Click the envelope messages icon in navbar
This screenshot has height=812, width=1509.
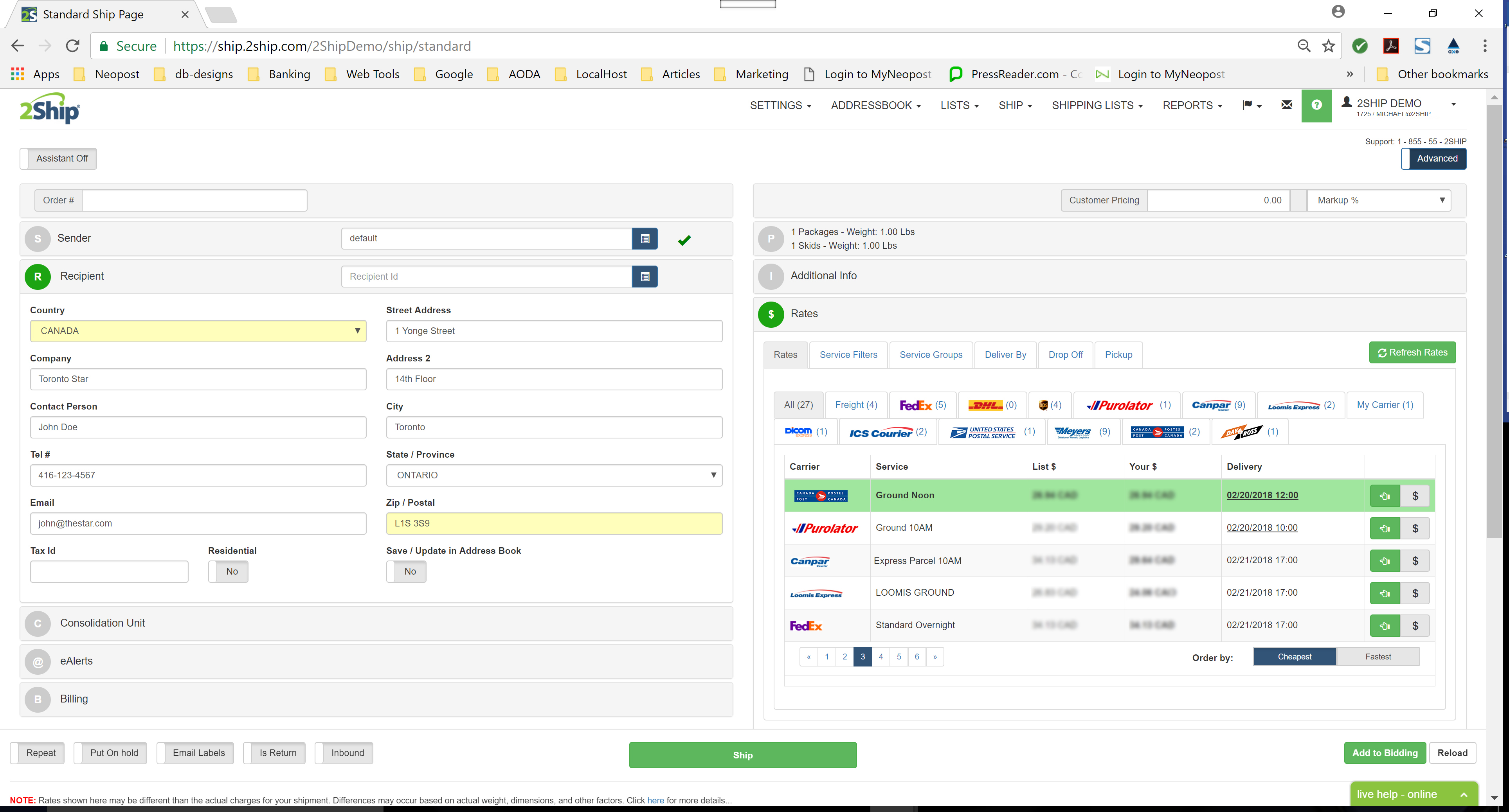coord(1286,105)
